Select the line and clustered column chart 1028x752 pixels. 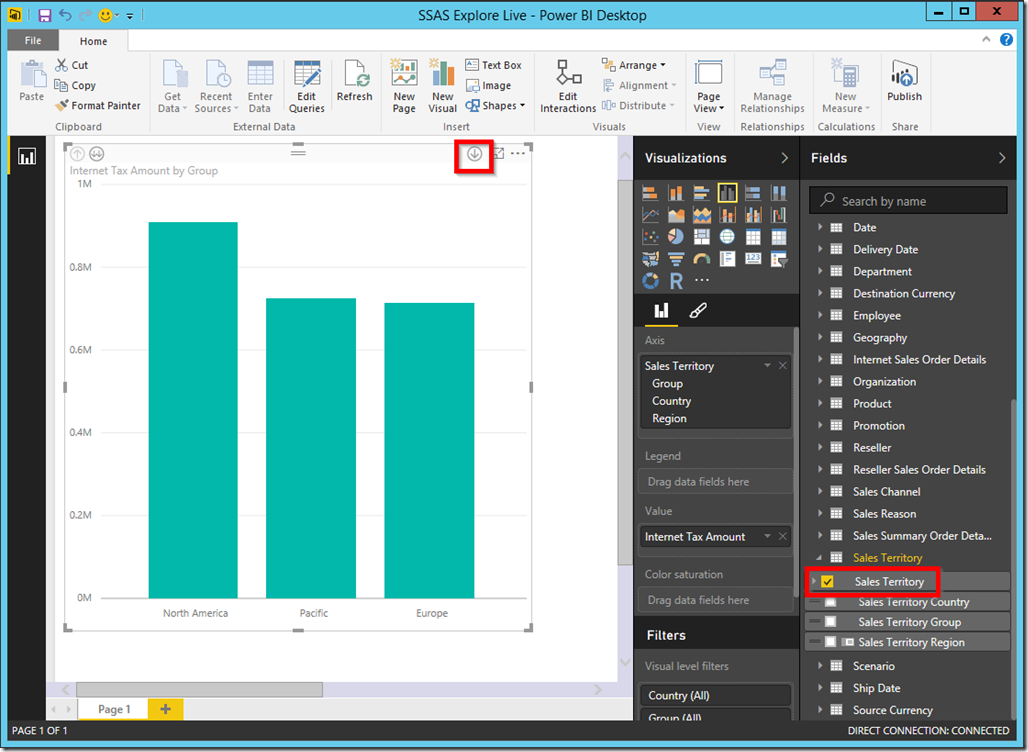click(x=753, y=215)
